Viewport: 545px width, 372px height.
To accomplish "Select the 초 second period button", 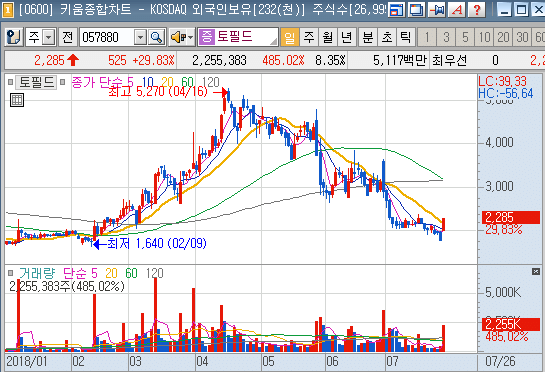I will pyautogui.click(x=387, y=37).
